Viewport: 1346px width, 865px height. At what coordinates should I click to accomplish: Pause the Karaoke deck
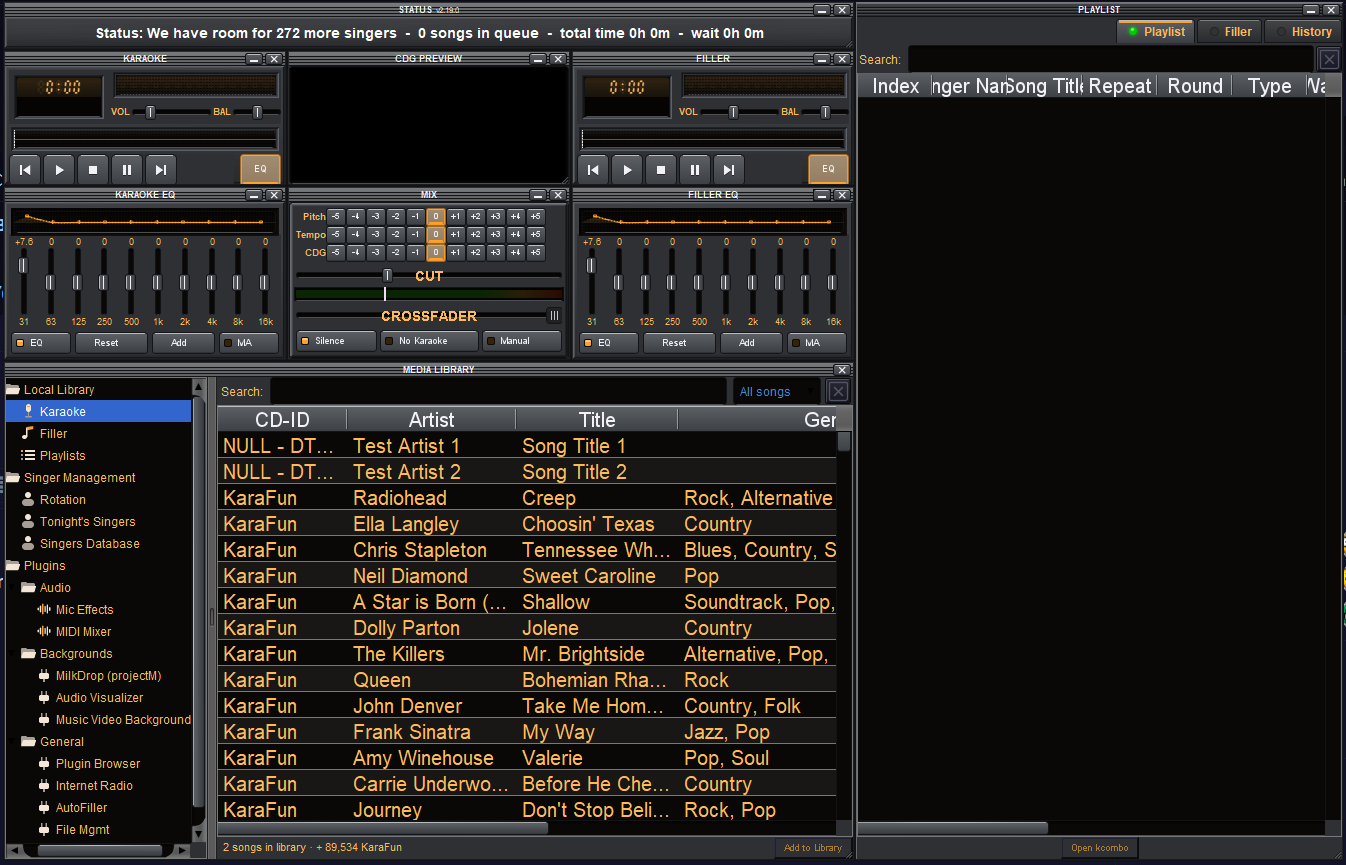coord(127,170)
